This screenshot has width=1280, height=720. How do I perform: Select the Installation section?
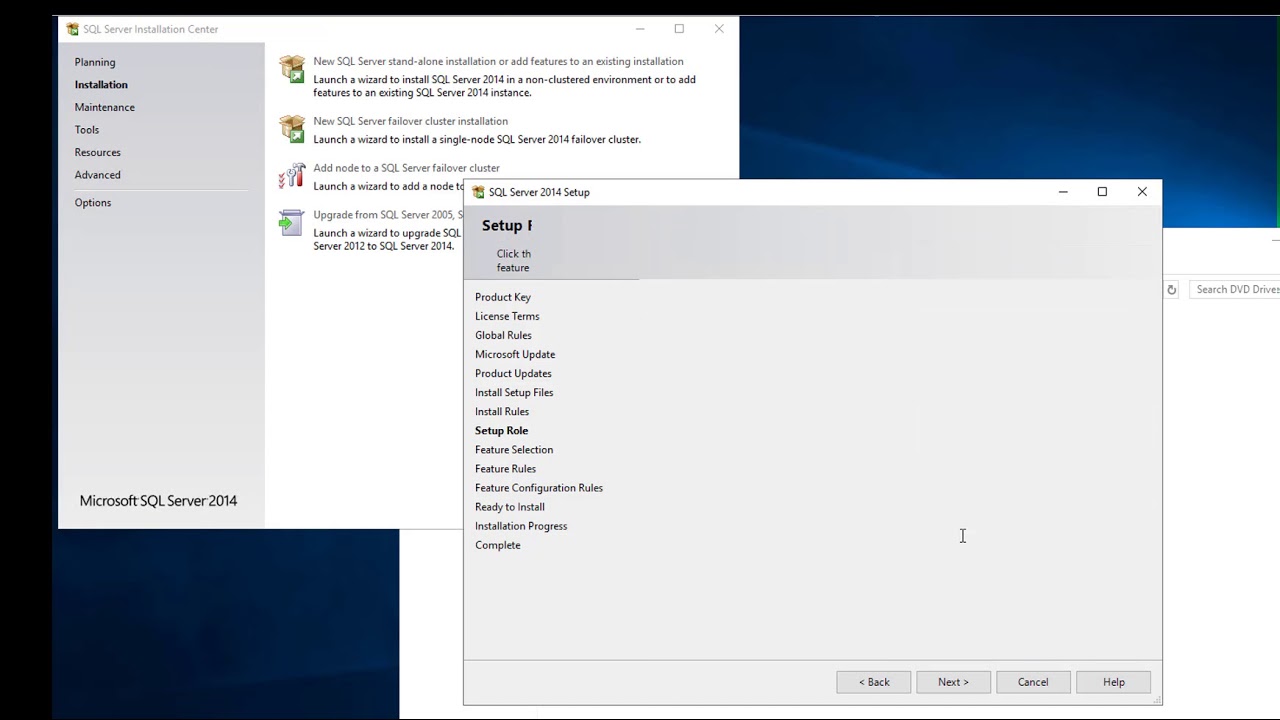(x=101, y=85)
